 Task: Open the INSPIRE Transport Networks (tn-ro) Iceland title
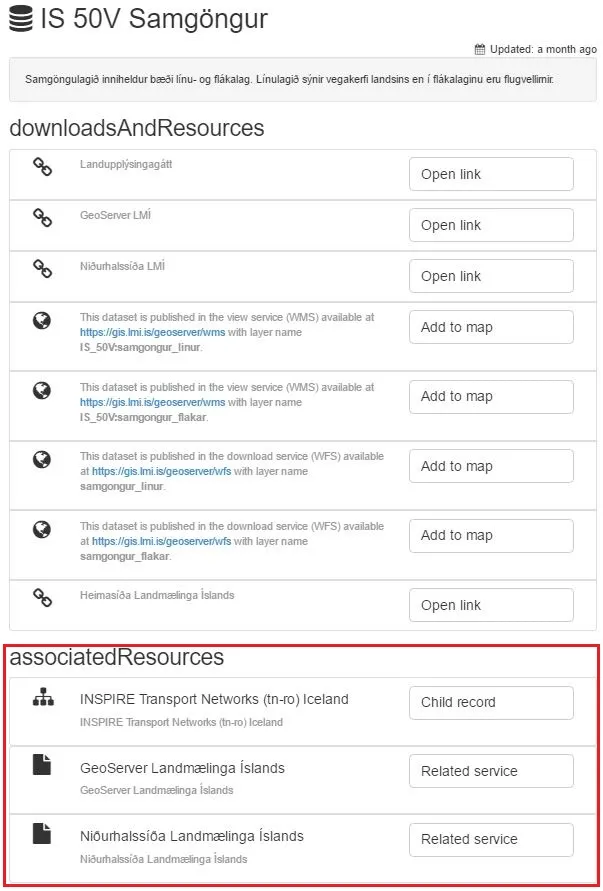click(214, 699)
